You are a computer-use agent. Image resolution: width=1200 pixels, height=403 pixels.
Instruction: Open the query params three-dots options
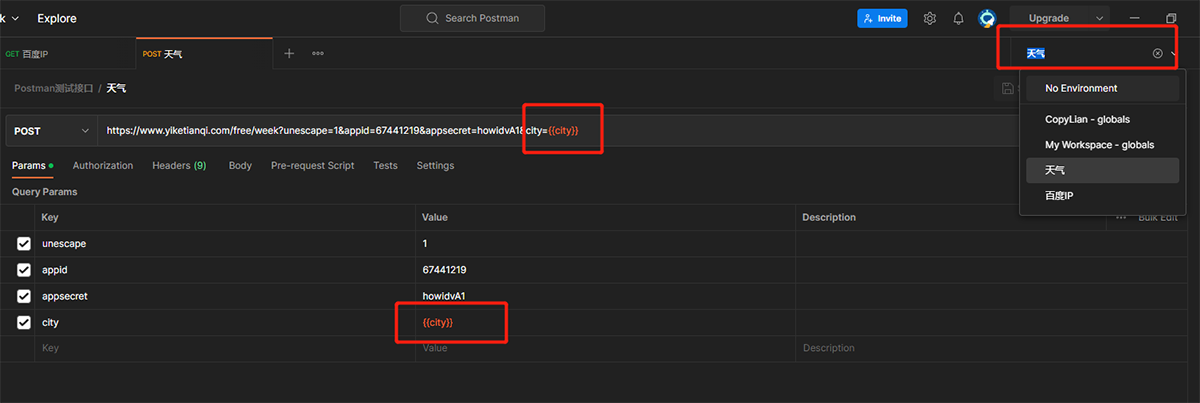point(1121,217)
